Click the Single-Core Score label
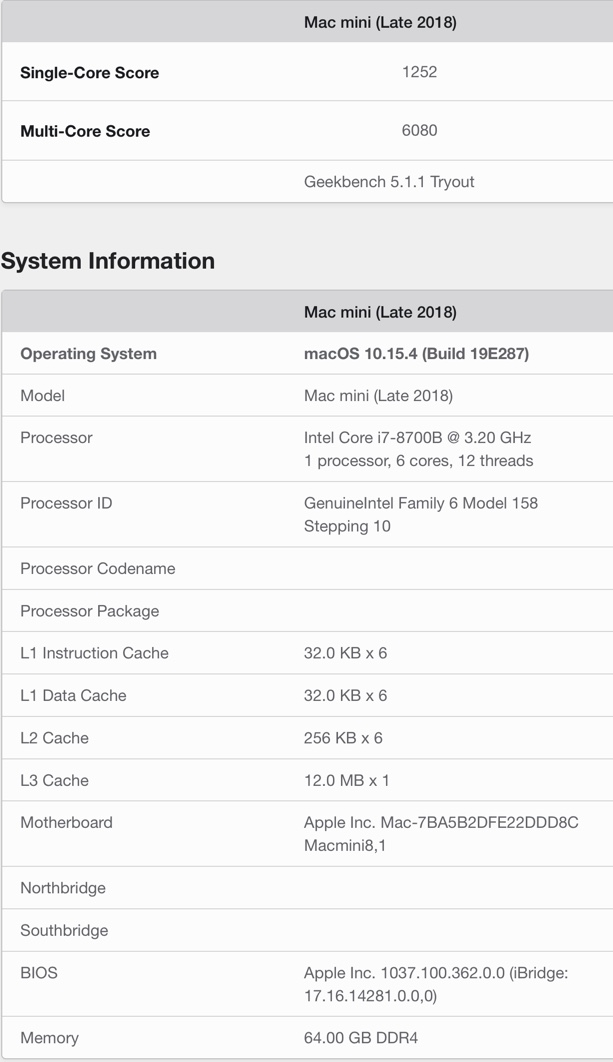The width and height of the screenshot is (613, 1062). coord(89,73)
